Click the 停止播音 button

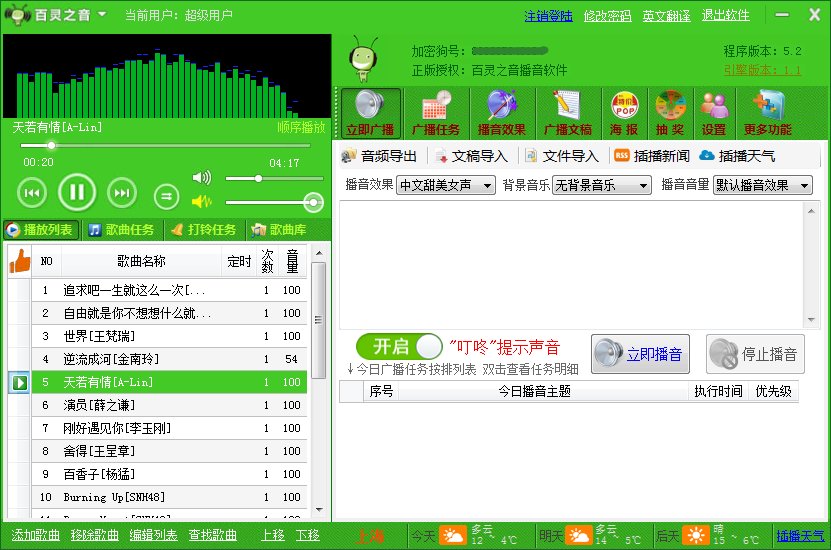755,354
